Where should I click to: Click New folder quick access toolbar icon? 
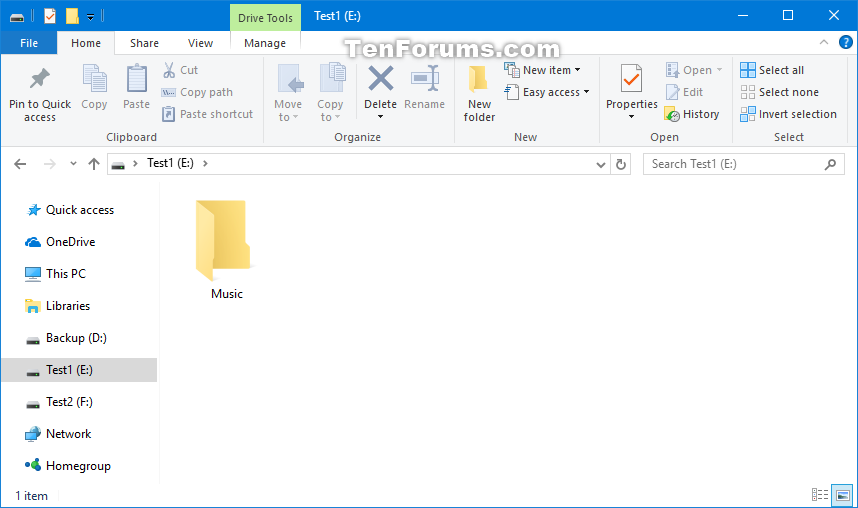click(72, 16)
